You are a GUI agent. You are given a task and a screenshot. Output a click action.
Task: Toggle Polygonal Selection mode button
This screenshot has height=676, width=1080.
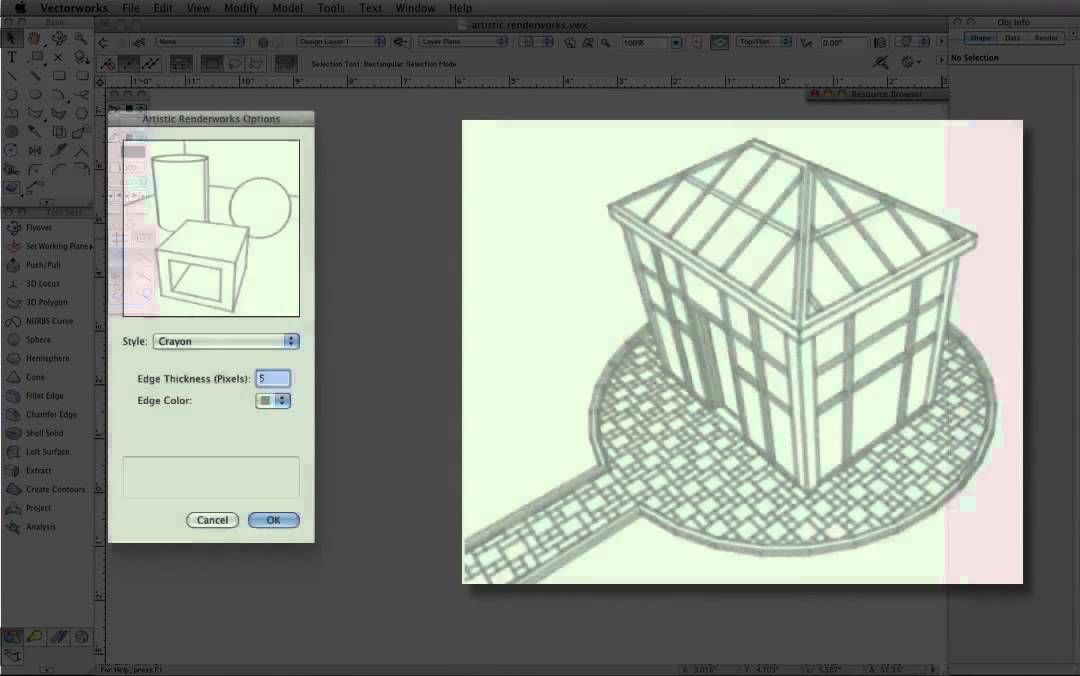[256, 64]
